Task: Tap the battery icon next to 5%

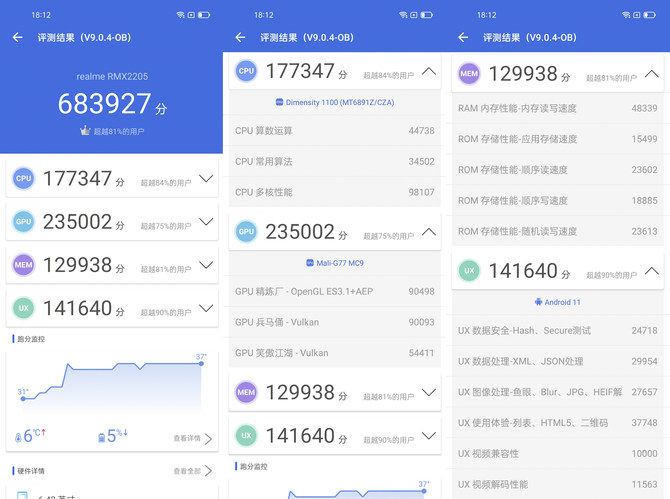Action: [102, 438]
